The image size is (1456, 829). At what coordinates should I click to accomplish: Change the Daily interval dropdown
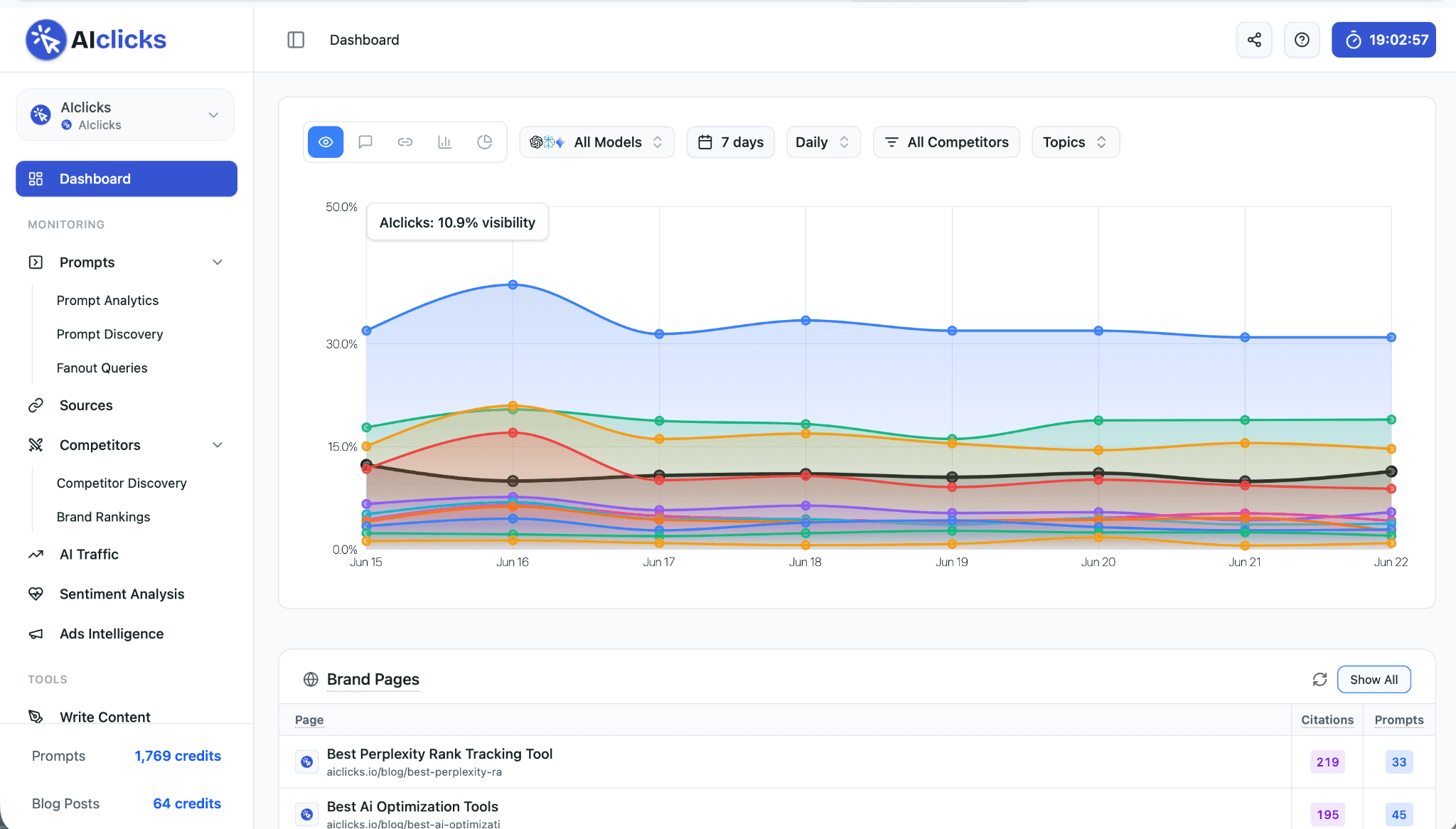tap(823, 142)
